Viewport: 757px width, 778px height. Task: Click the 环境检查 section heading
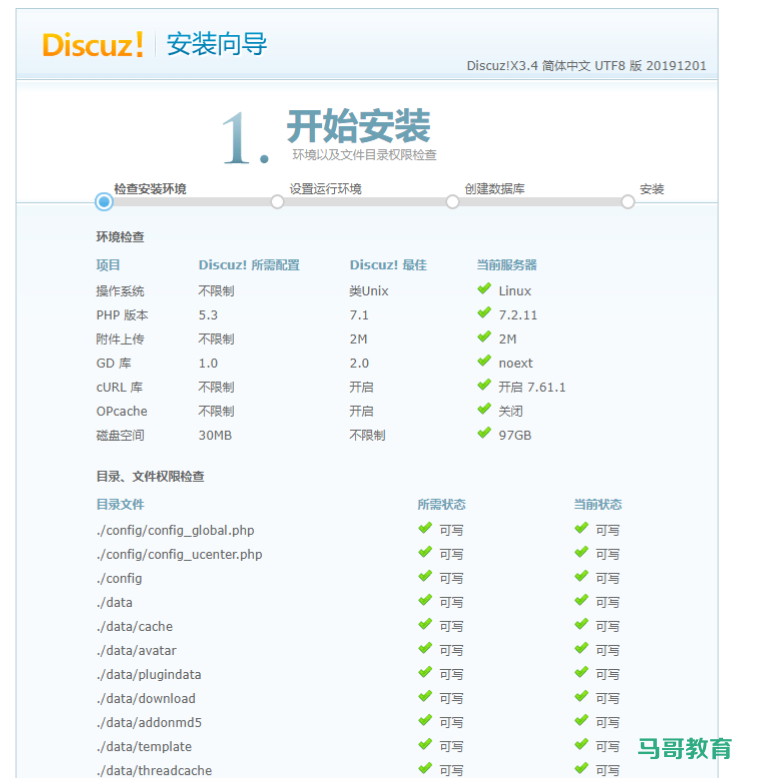[120, 237]
